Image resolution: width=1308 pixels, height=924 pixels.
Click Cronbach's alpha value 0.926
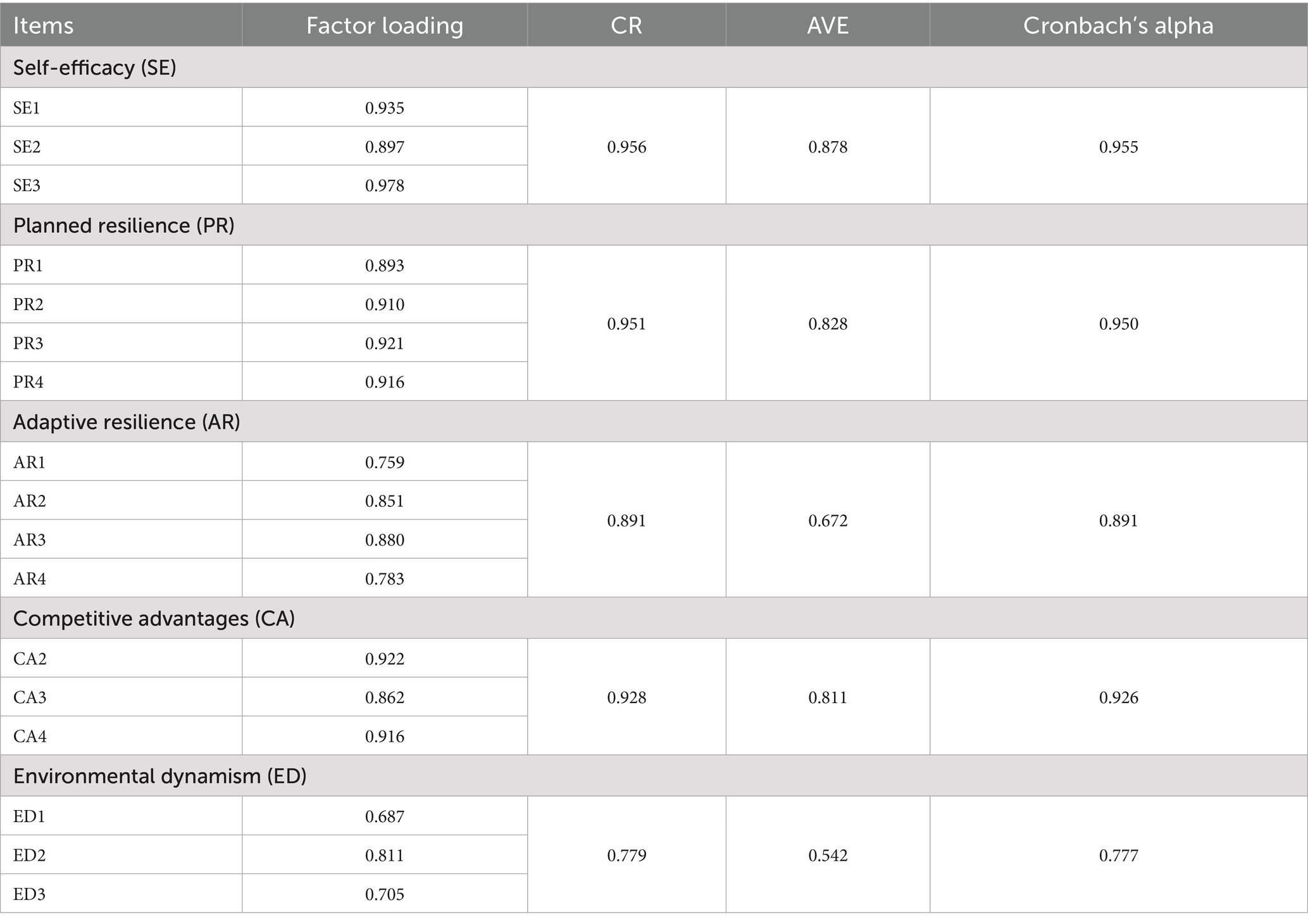point(1118,697)
